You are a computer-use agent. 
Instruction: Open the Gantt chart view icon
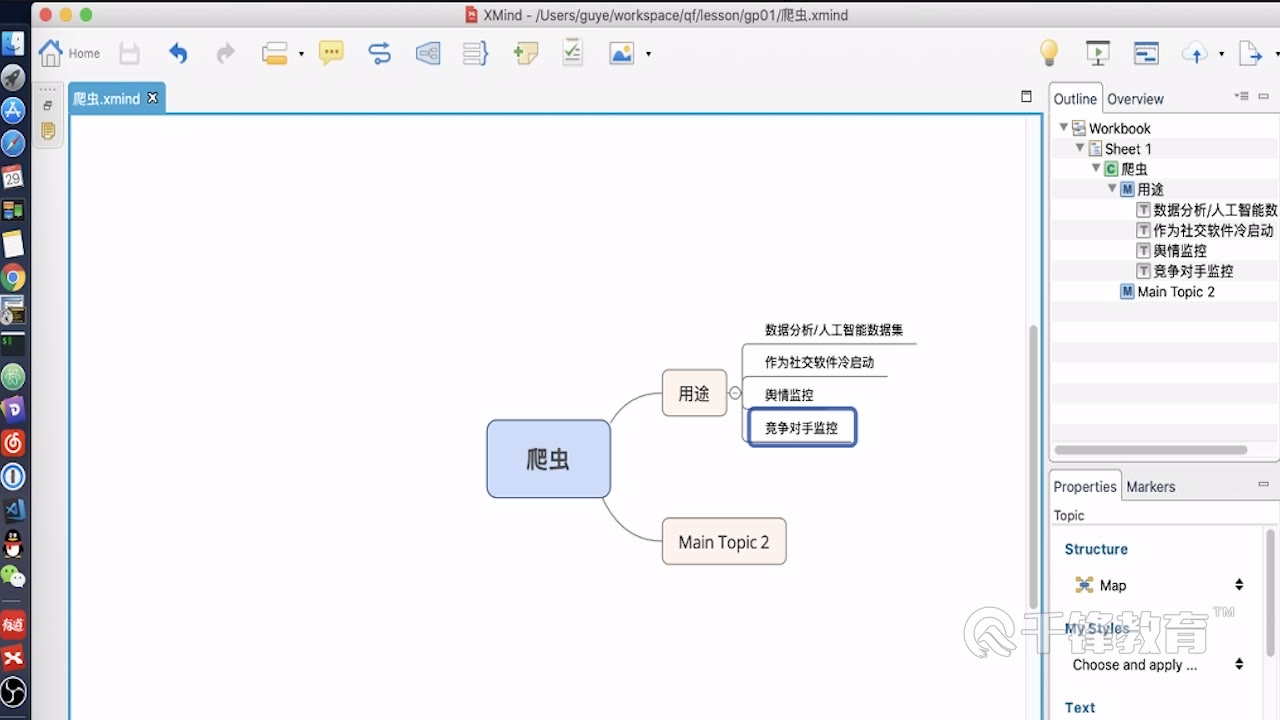(x=1146, y=53)
